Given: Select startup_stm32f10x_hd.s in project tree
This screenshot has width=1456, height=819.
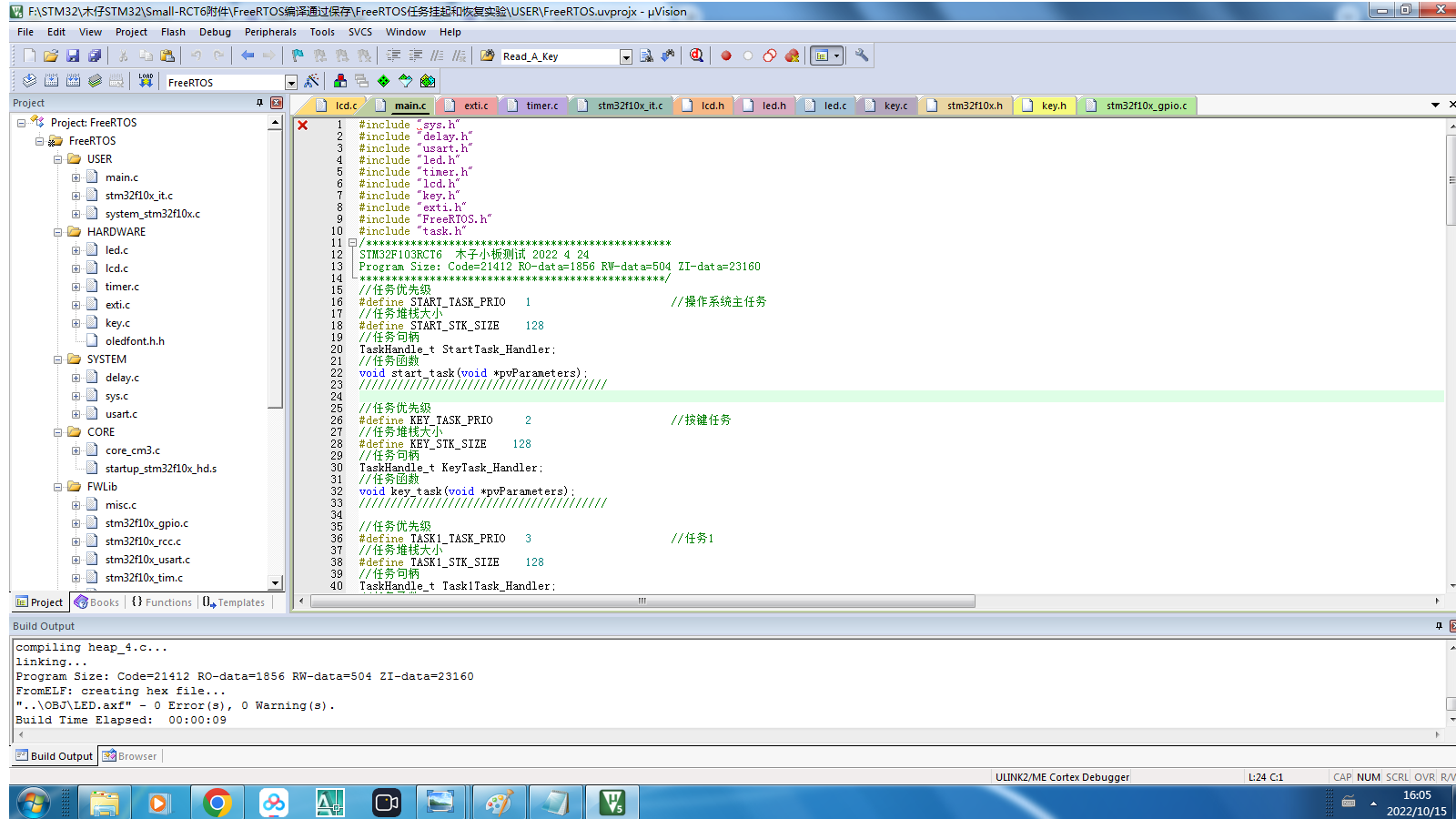Looking at the screenshot, I should (x=160, y=469).
